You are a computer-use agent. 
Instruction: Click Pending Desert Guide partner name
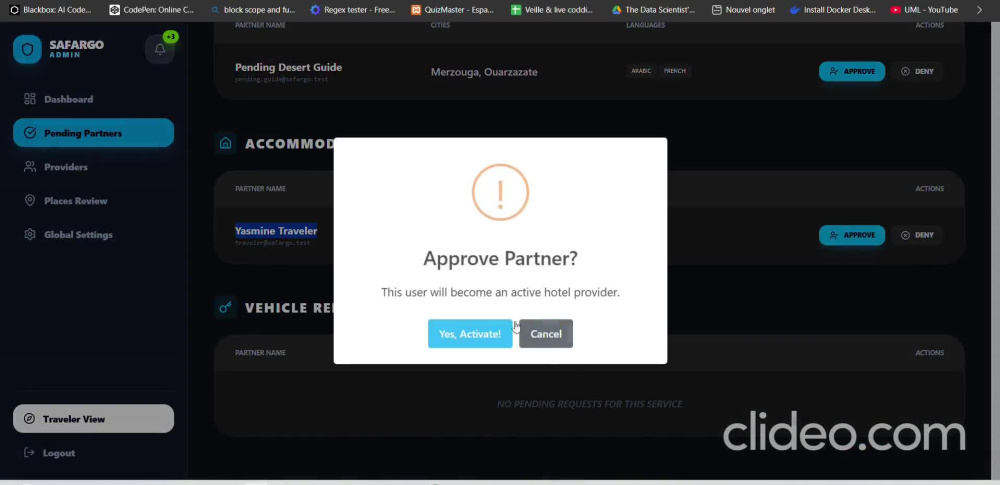click(288, 68)
